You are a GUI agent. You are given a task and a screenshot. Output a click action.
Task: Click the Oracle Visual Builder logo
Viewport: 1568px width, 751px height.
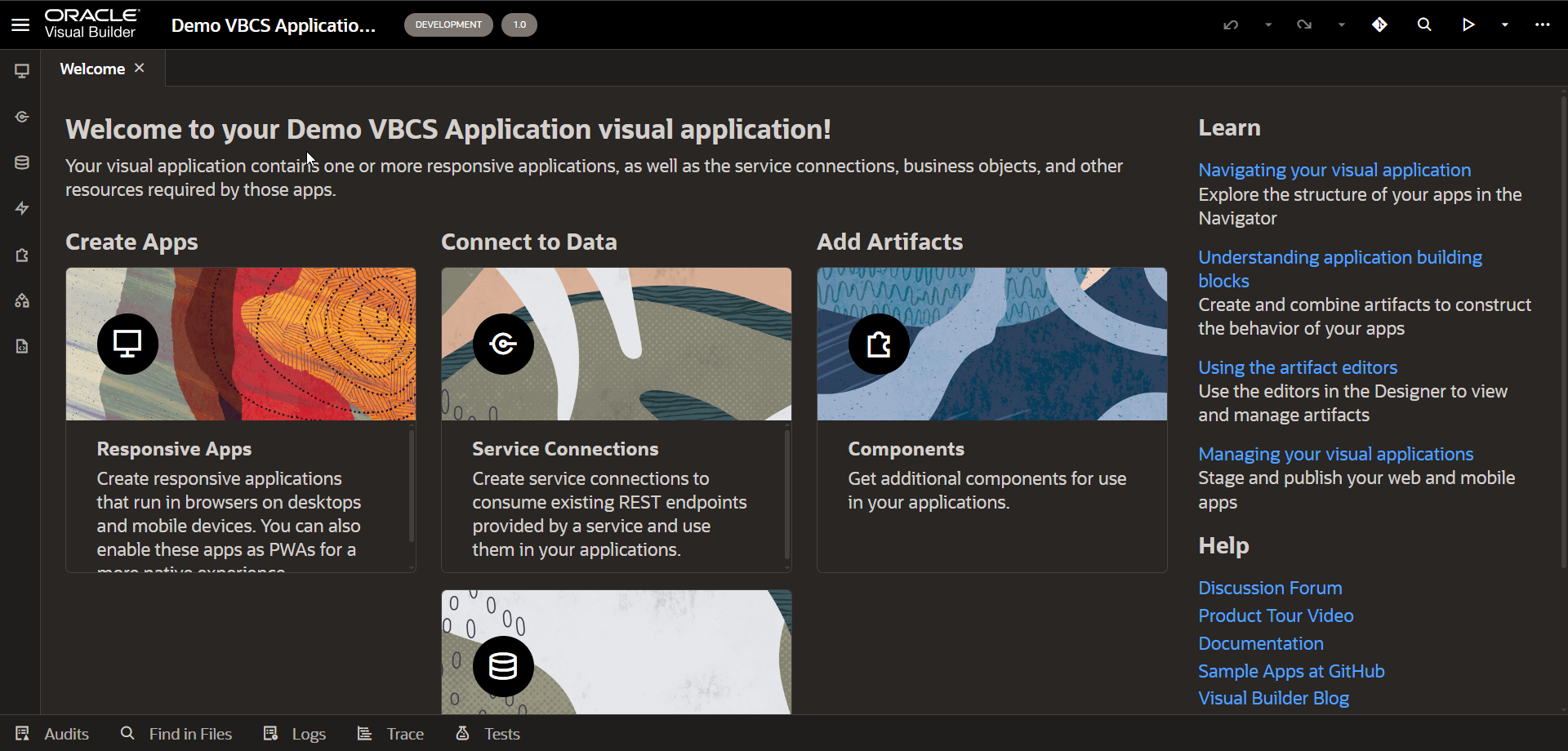pyautogui.click(x=91, y=24)
